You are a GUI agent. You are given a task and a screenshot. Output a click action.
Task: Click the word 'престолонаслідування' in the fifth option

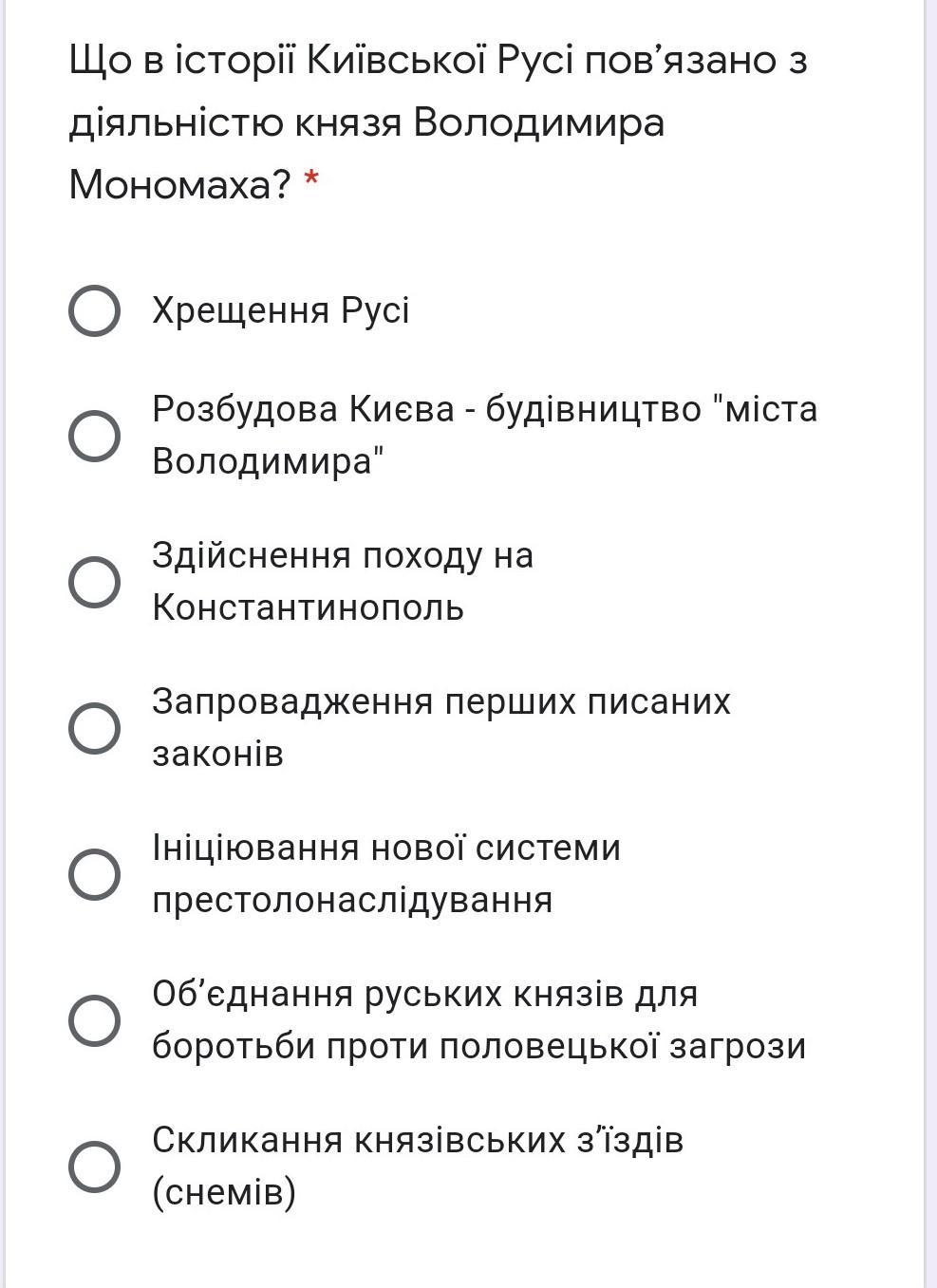pos(352,900)
